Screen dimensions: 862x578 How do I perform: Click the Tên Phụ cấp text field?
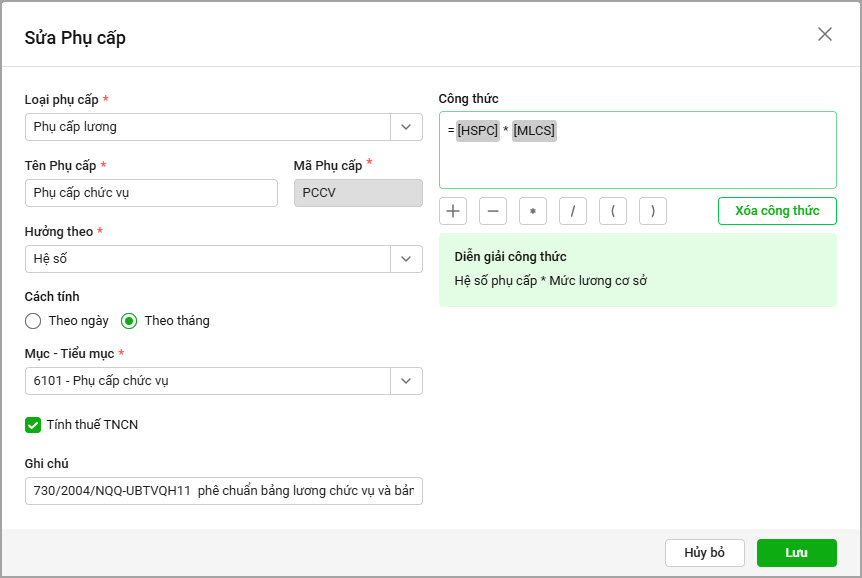coord(151,193)
